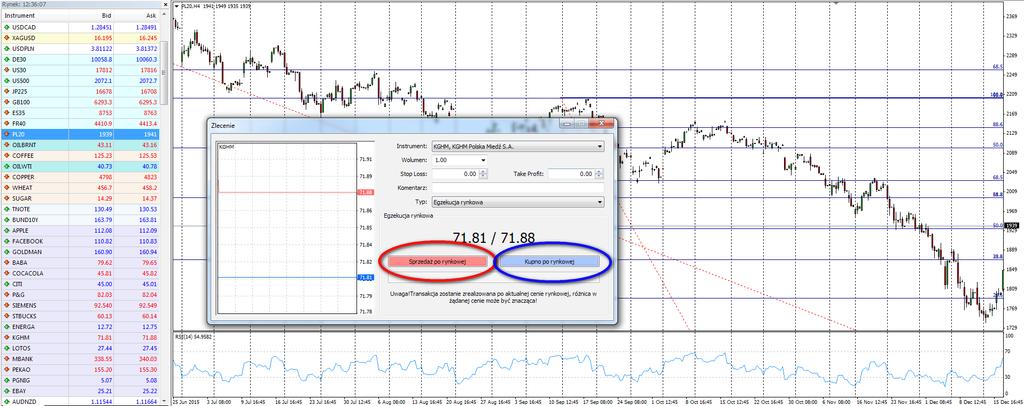This screenshot has width=1024, height=406.
Task: Click the DE30 bid price 10058.8
Action: [101, 59]
